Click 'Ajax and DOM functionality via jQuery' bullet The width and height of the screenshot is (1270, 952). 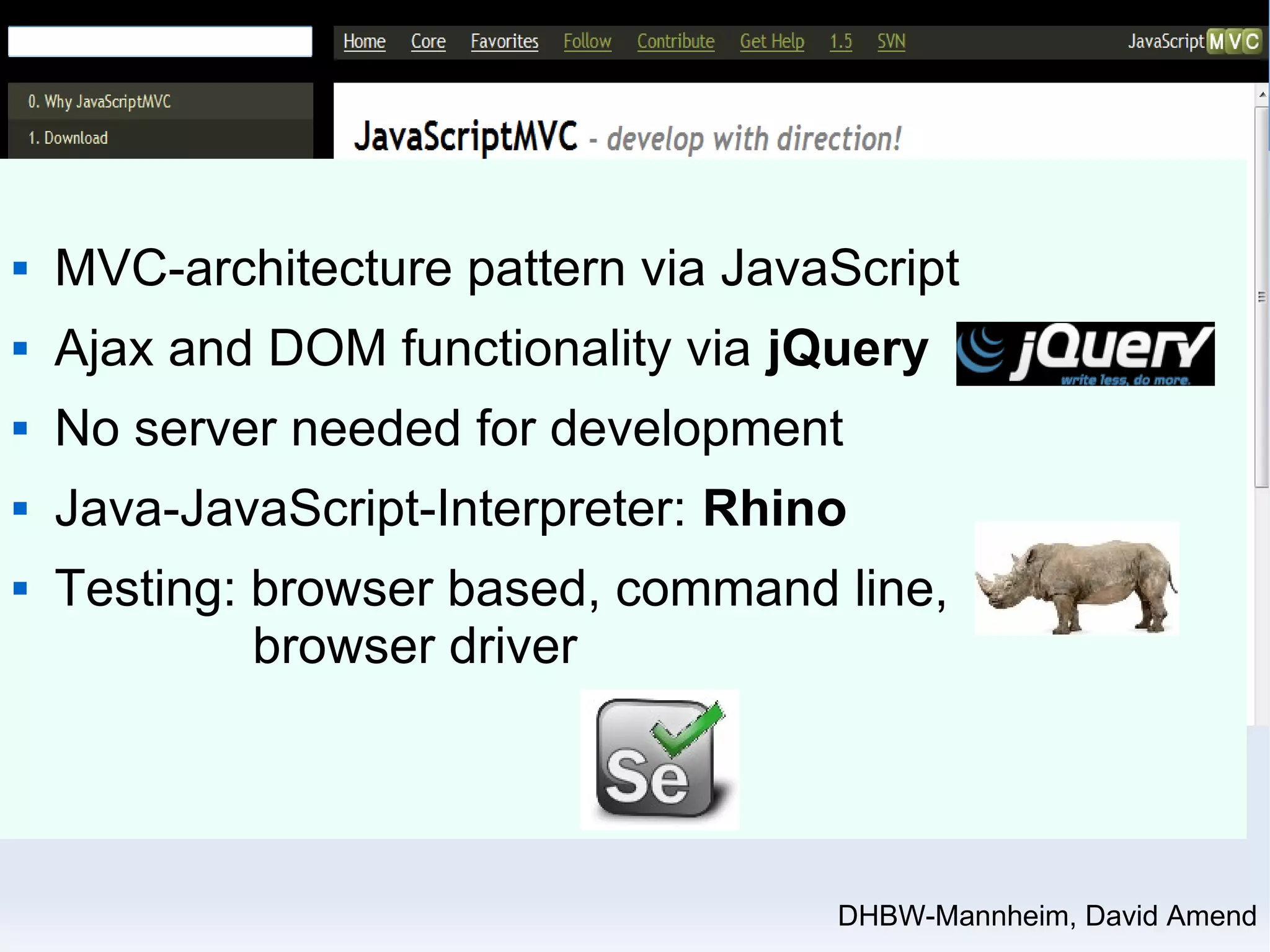click(491, 349)
